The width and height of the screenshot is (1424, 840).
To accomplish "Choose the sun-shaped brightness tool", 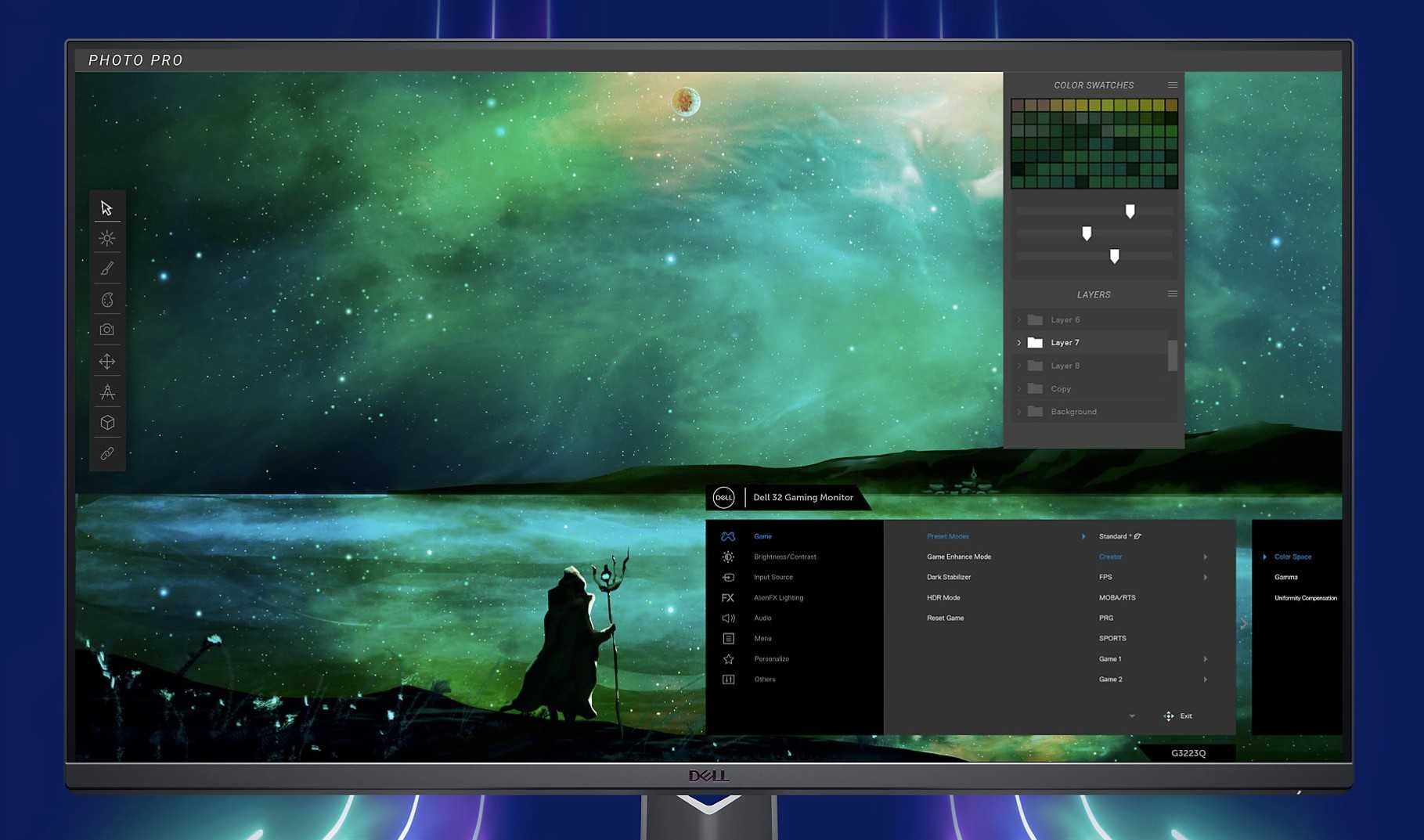I will (x=107, y=238).
